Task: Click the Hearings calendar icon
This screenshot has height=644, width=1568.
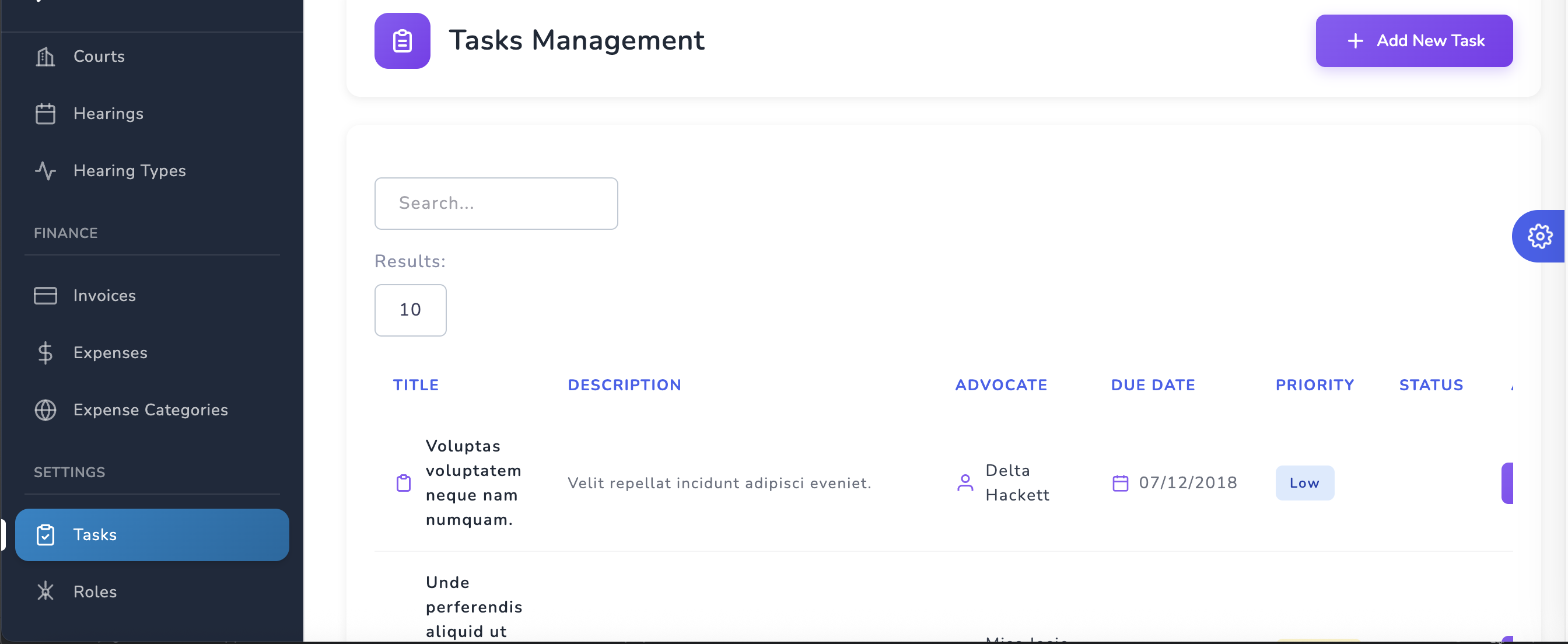Action: tap(45, 114)
